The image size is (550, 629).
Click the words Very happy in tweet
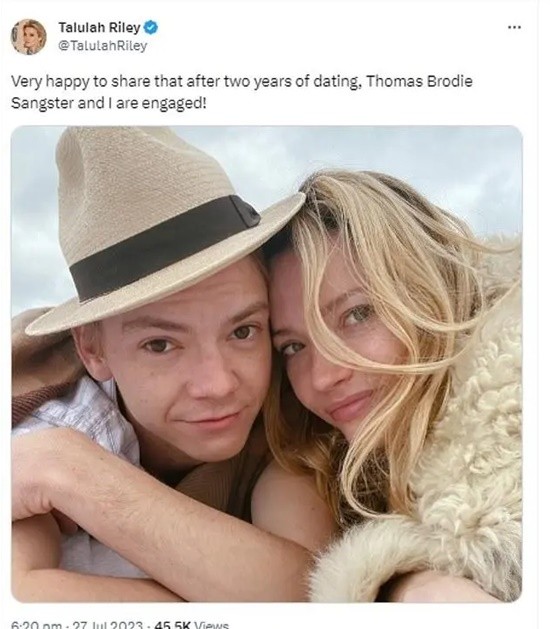pyautogui.click(x=50, y=82)
